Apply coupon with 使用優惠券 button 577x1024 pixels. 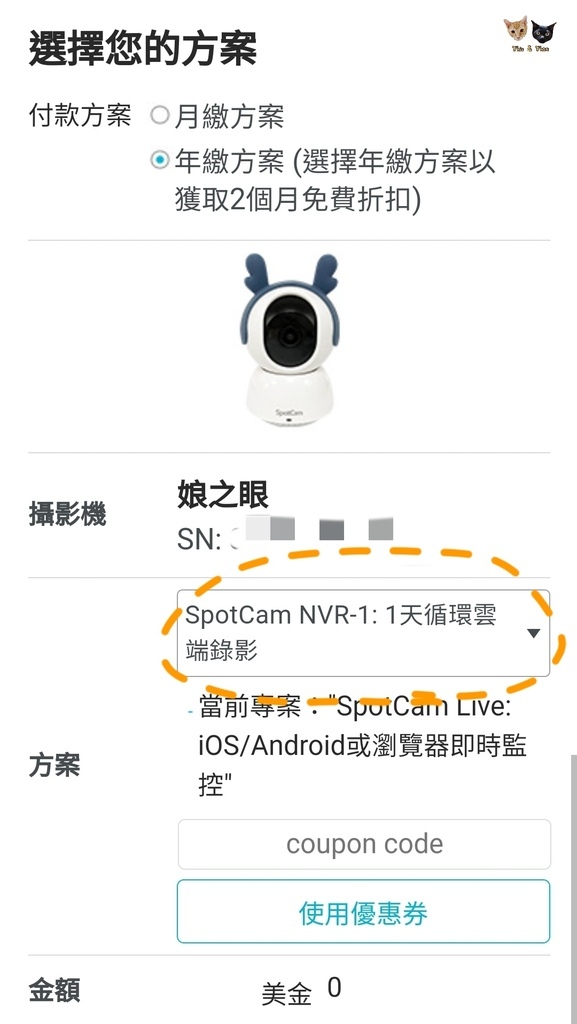pos(364,912)
